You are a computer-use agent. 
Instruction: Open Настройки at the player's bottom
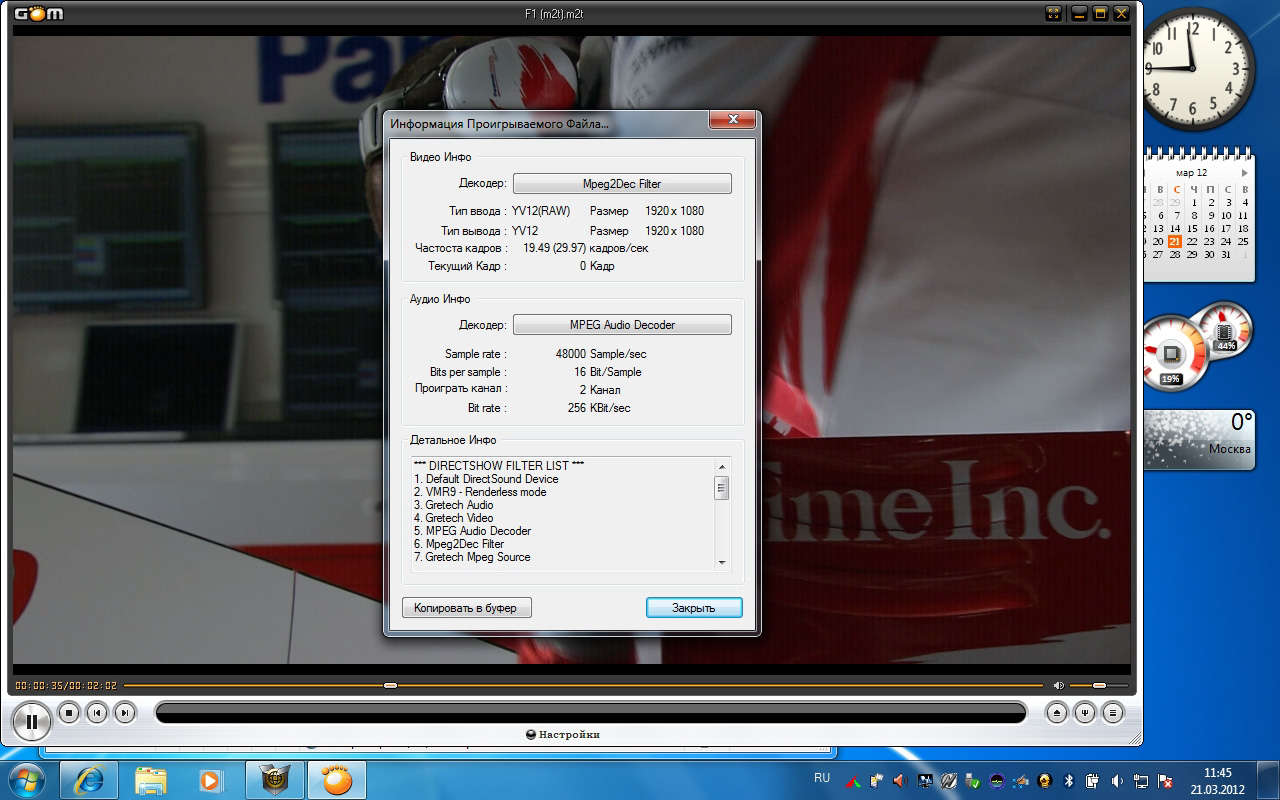tap(563, 735)
